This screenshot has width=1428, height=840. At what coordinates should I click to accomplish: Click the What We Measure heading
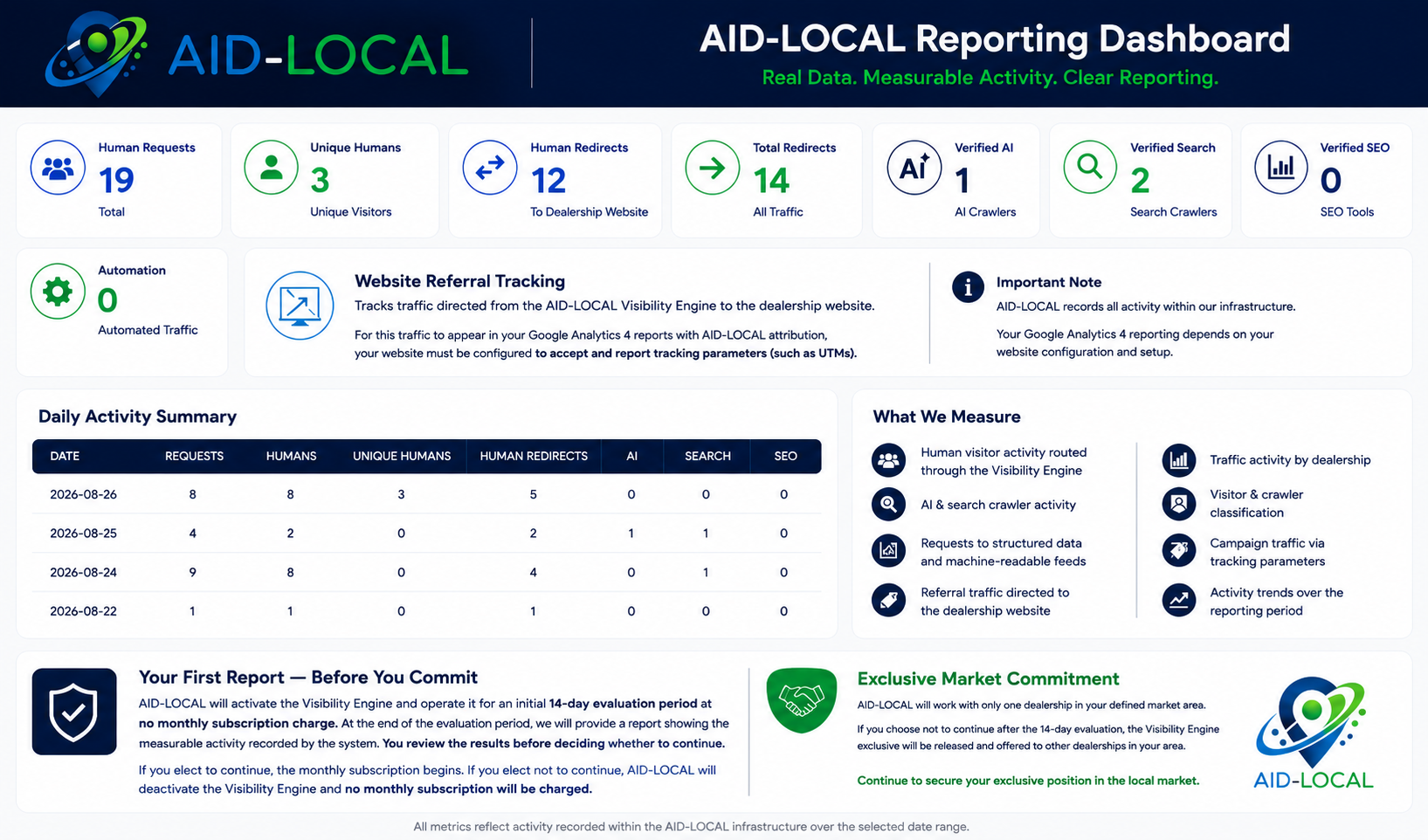coord(947,417)
